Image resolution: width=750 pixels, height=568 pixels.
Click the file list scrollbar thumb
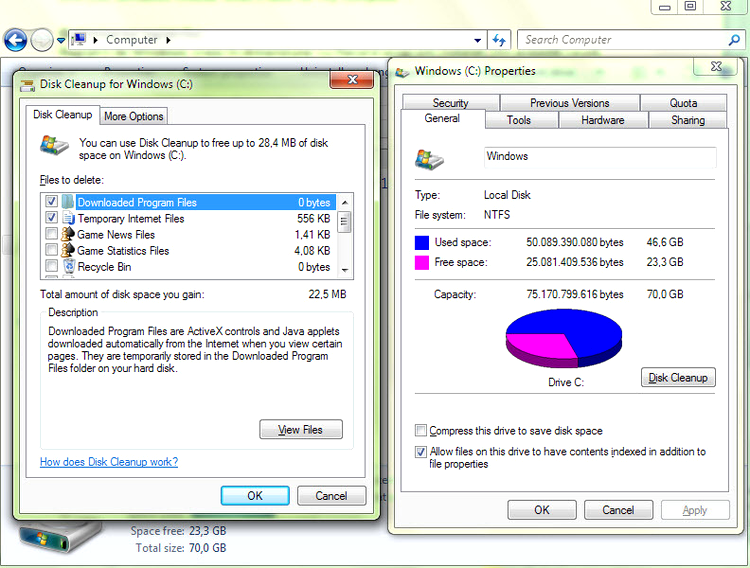click(x=344, y=222)
